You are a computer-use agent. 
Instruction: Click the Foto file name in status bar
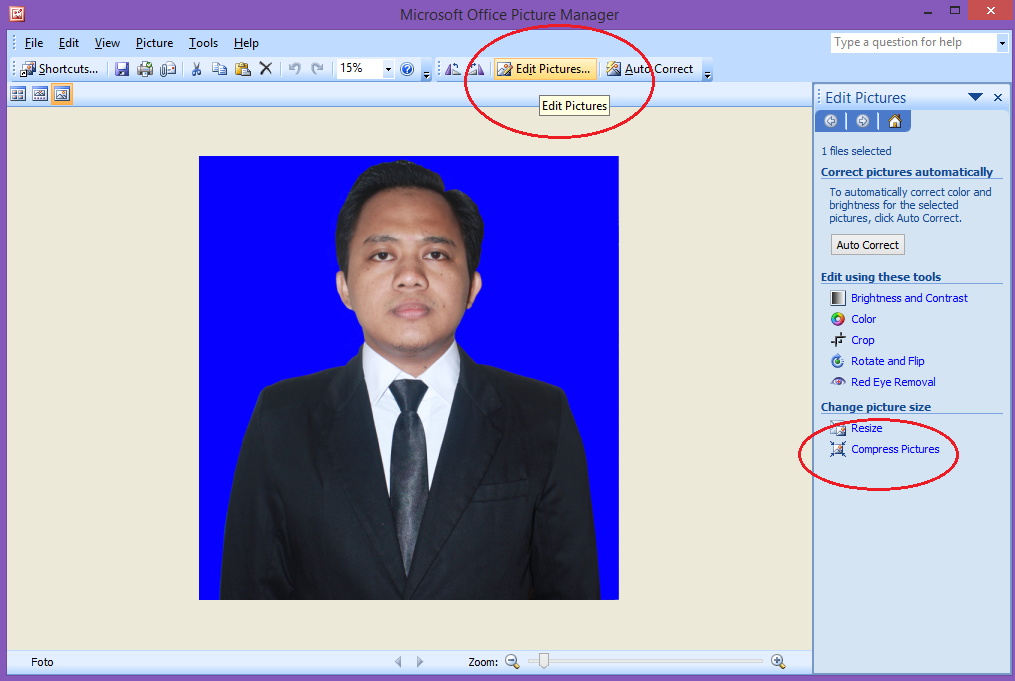click(x=42, y=662)
